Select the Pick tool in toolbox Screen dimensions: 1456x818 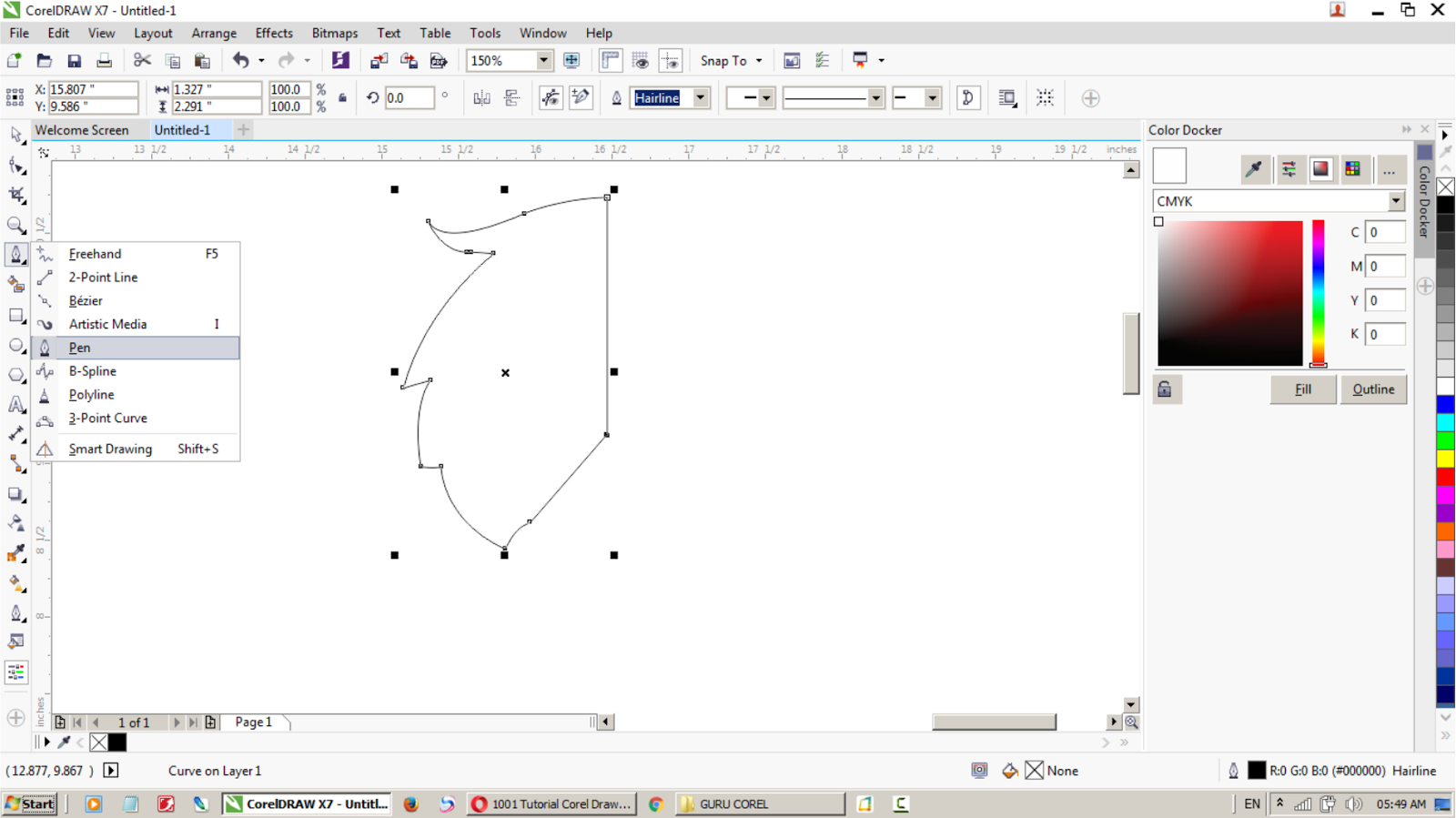pos(16,136)
